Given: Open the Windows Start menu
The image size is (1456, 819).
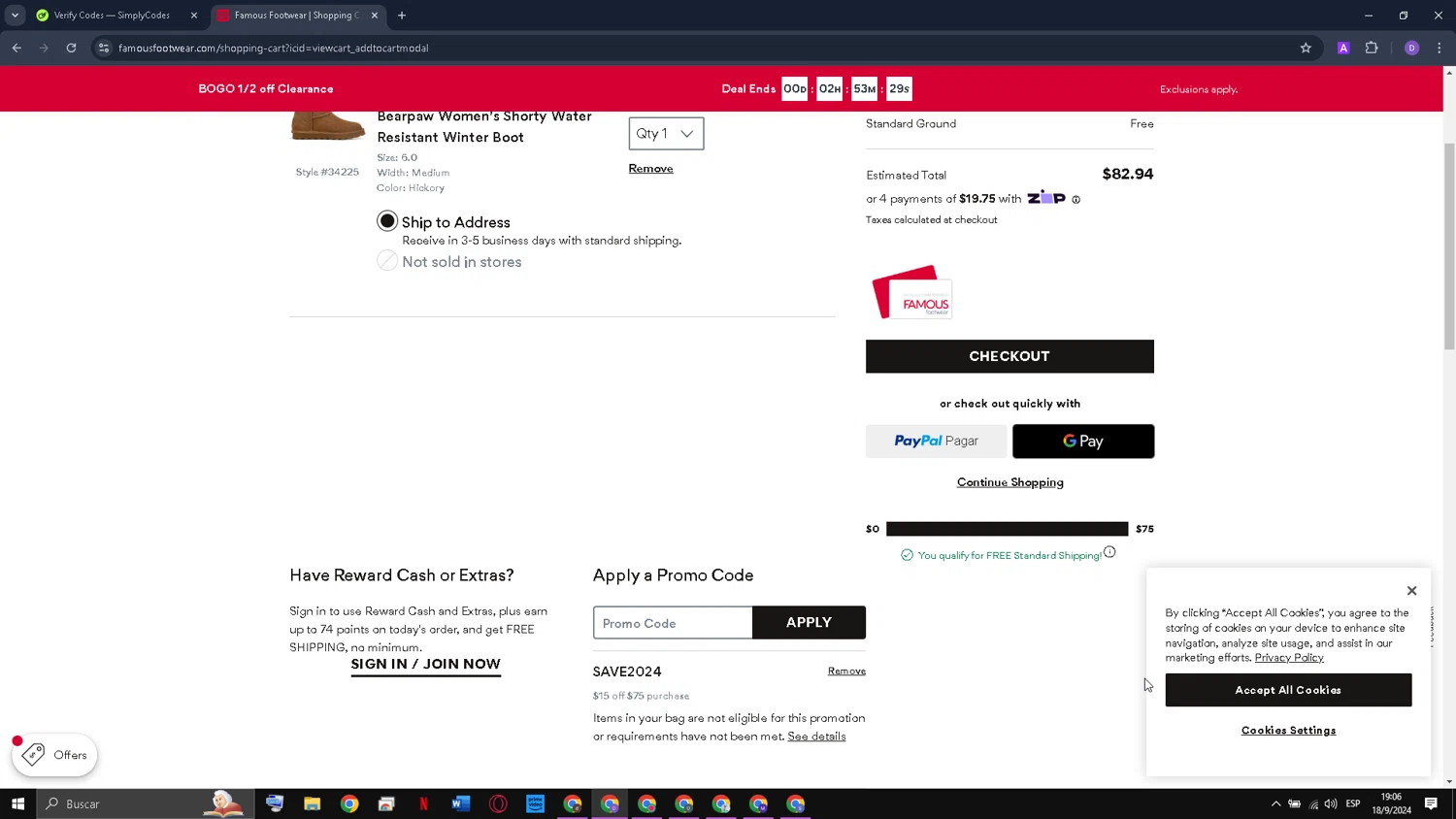Looking at the screenshot, I should pos(17,803).
